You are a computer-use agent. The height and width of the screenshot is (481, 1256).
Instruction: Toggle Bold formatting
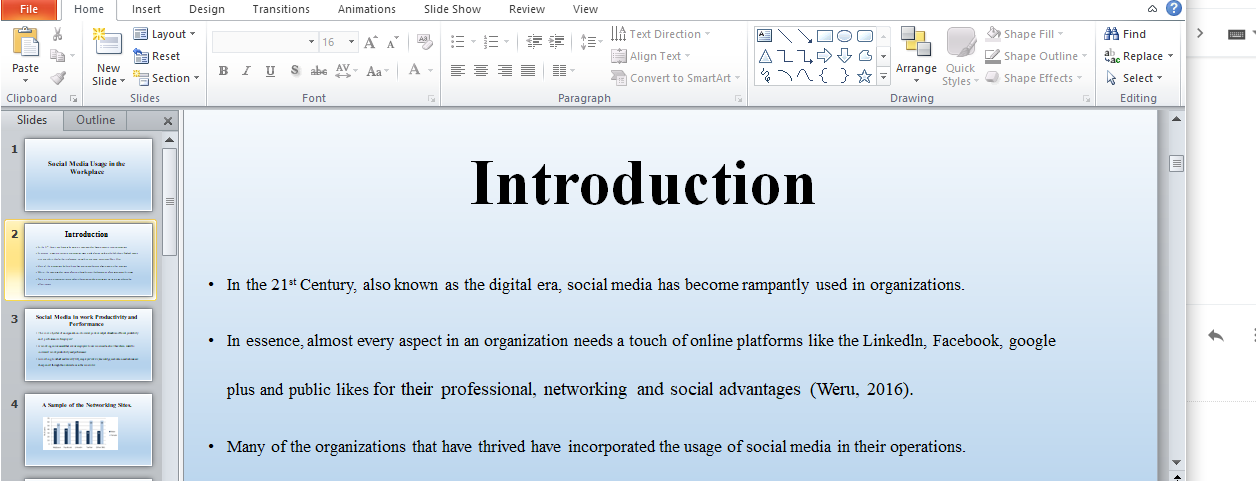pos(223,71)
